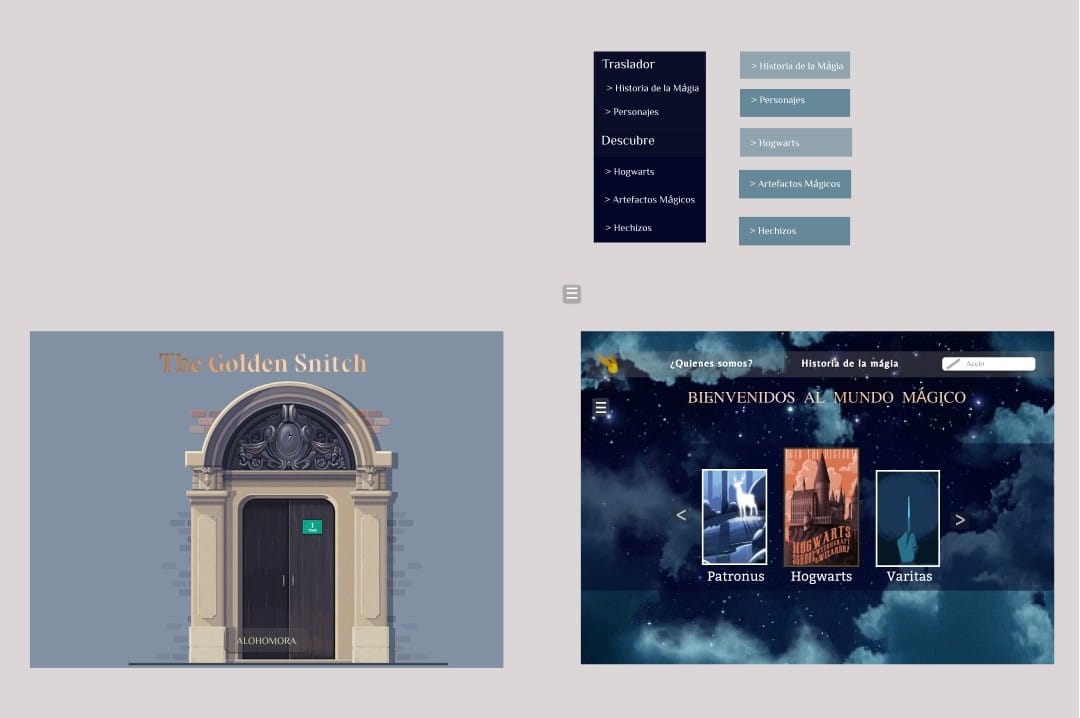Click the Traslador heading in dark menu
Screen dimensions: 1080x718
(628, 64)
